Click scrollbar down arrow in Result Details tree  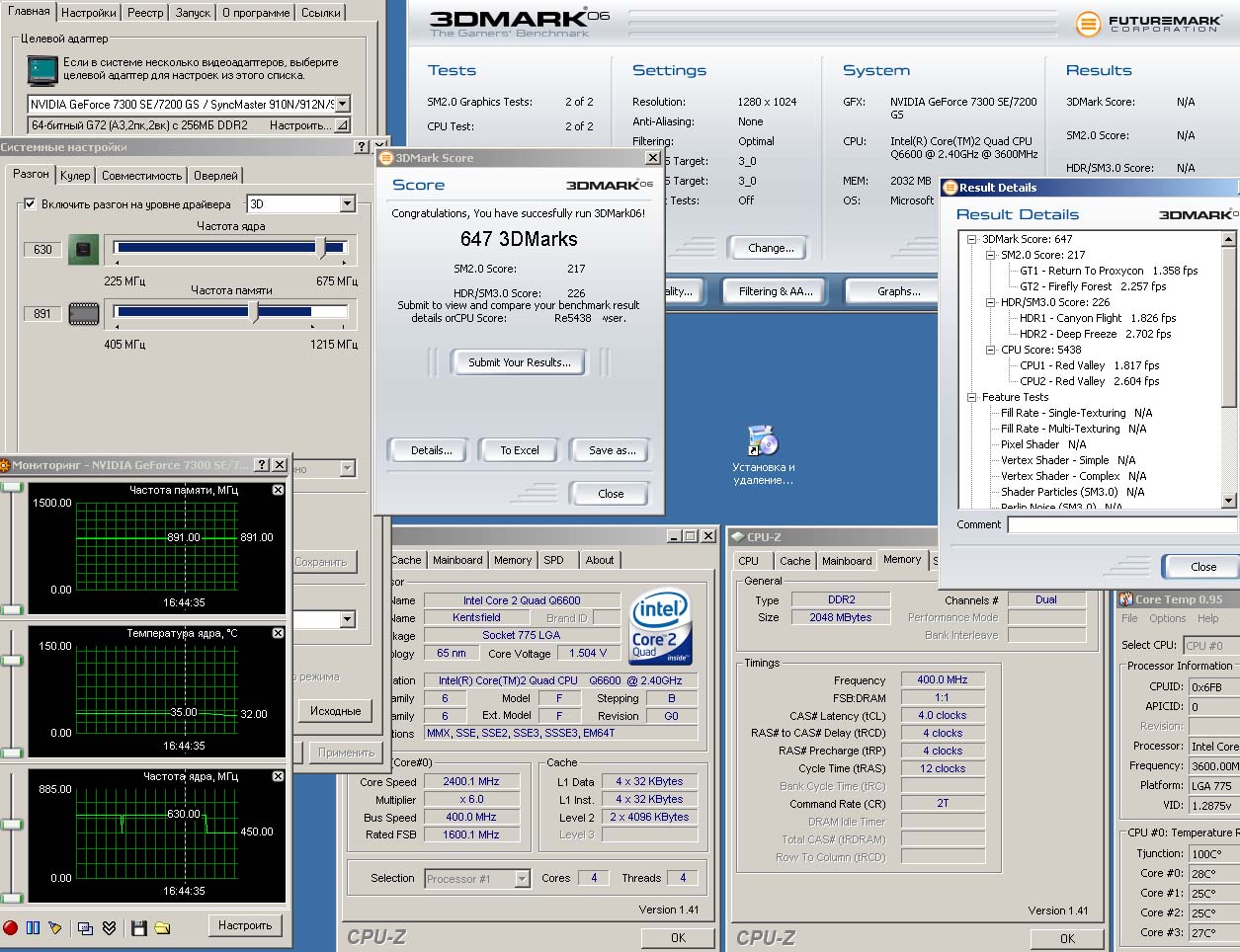1229,501
